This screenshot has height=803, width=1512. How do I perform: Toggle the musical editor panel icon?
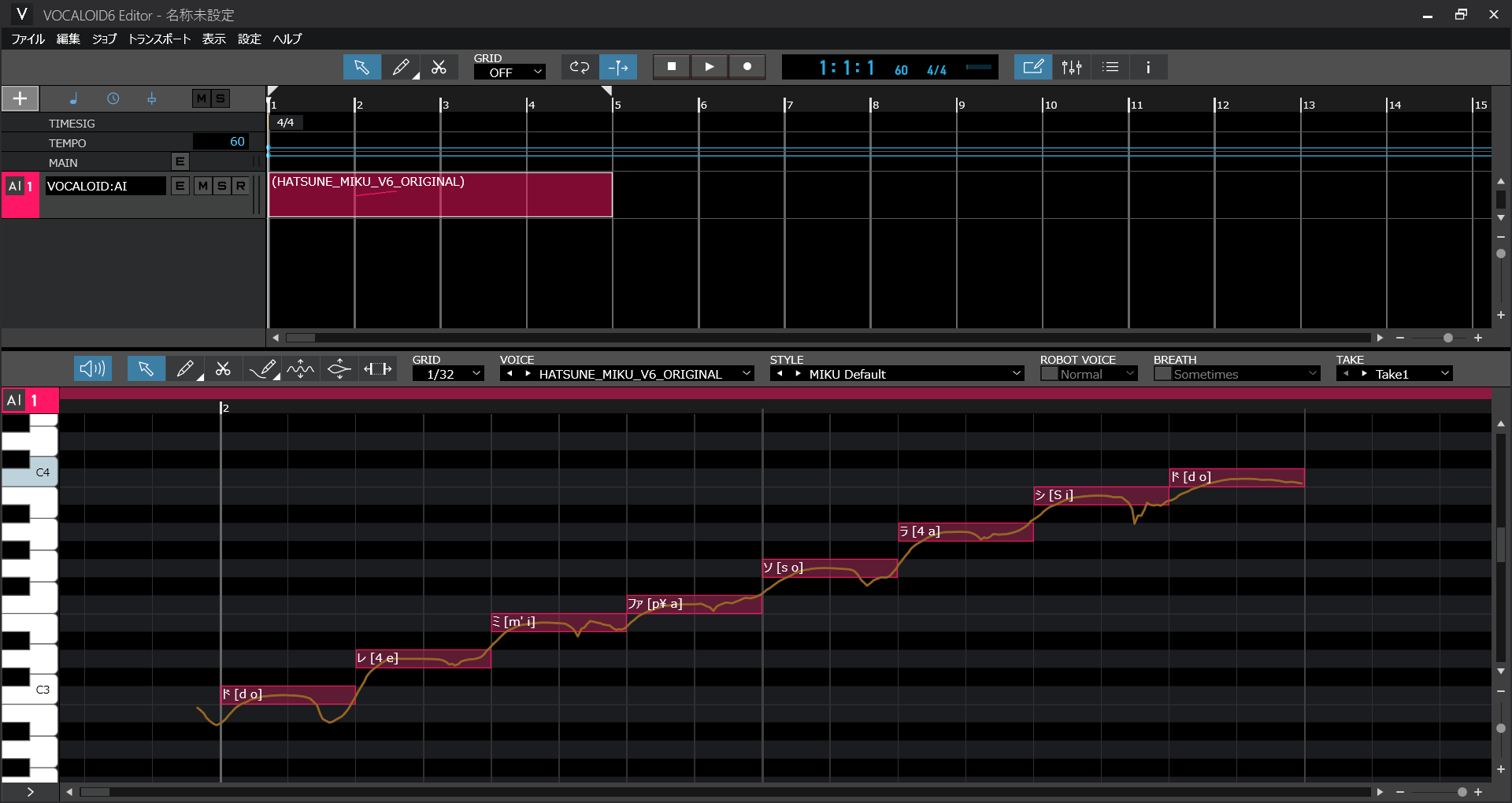(1033, 67)
